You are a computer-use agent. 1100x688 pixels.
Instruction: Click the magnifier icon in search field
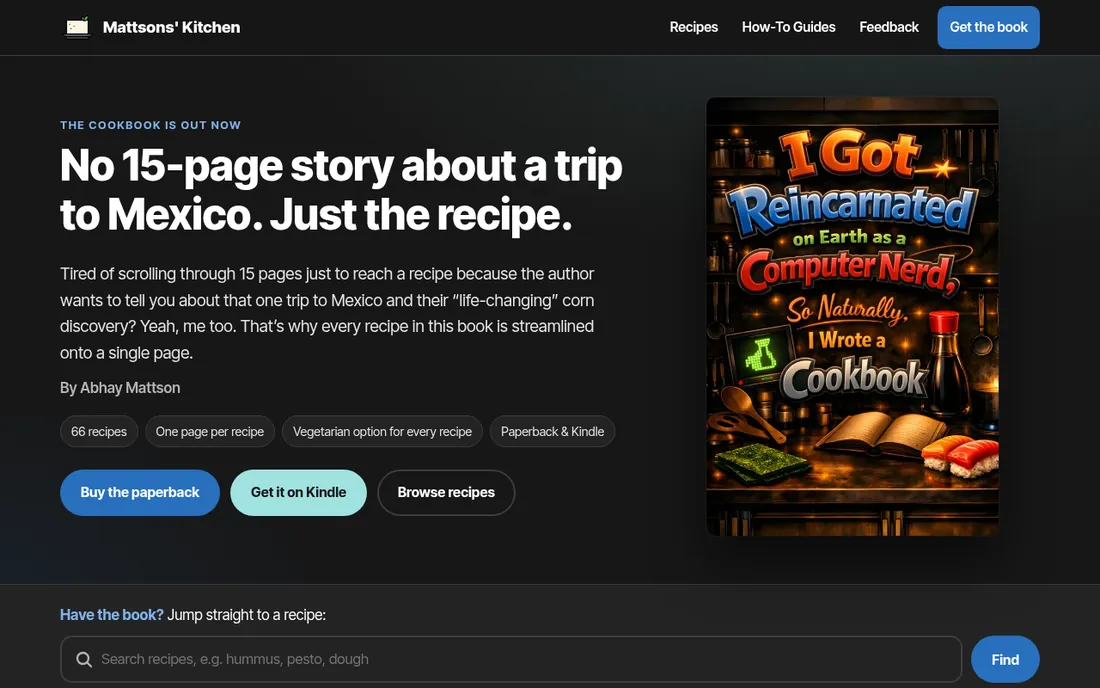tap(84, 659)
